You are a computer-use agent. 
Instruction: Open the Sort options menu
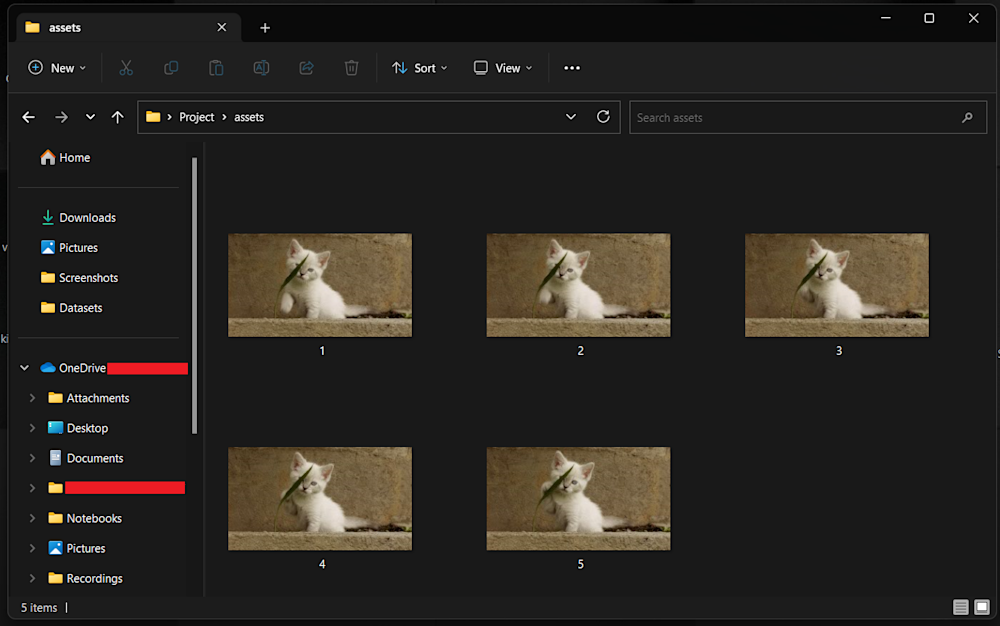tap(420, 68)
